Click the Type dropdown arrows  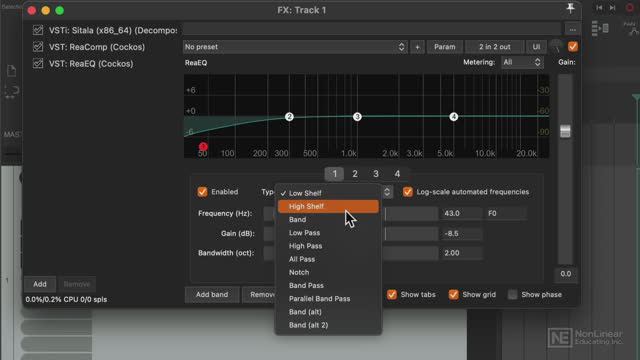[387, 192]
